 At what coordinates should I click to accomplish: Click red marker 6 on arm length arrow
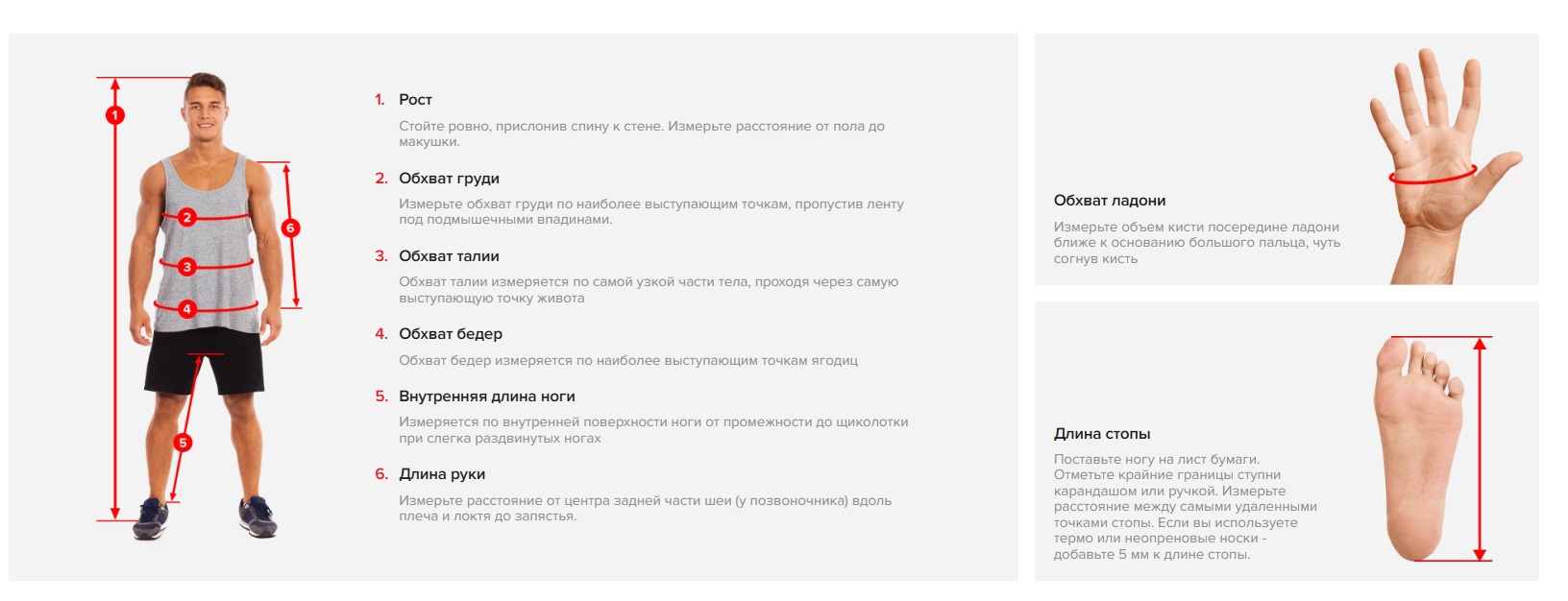(290, 228)
